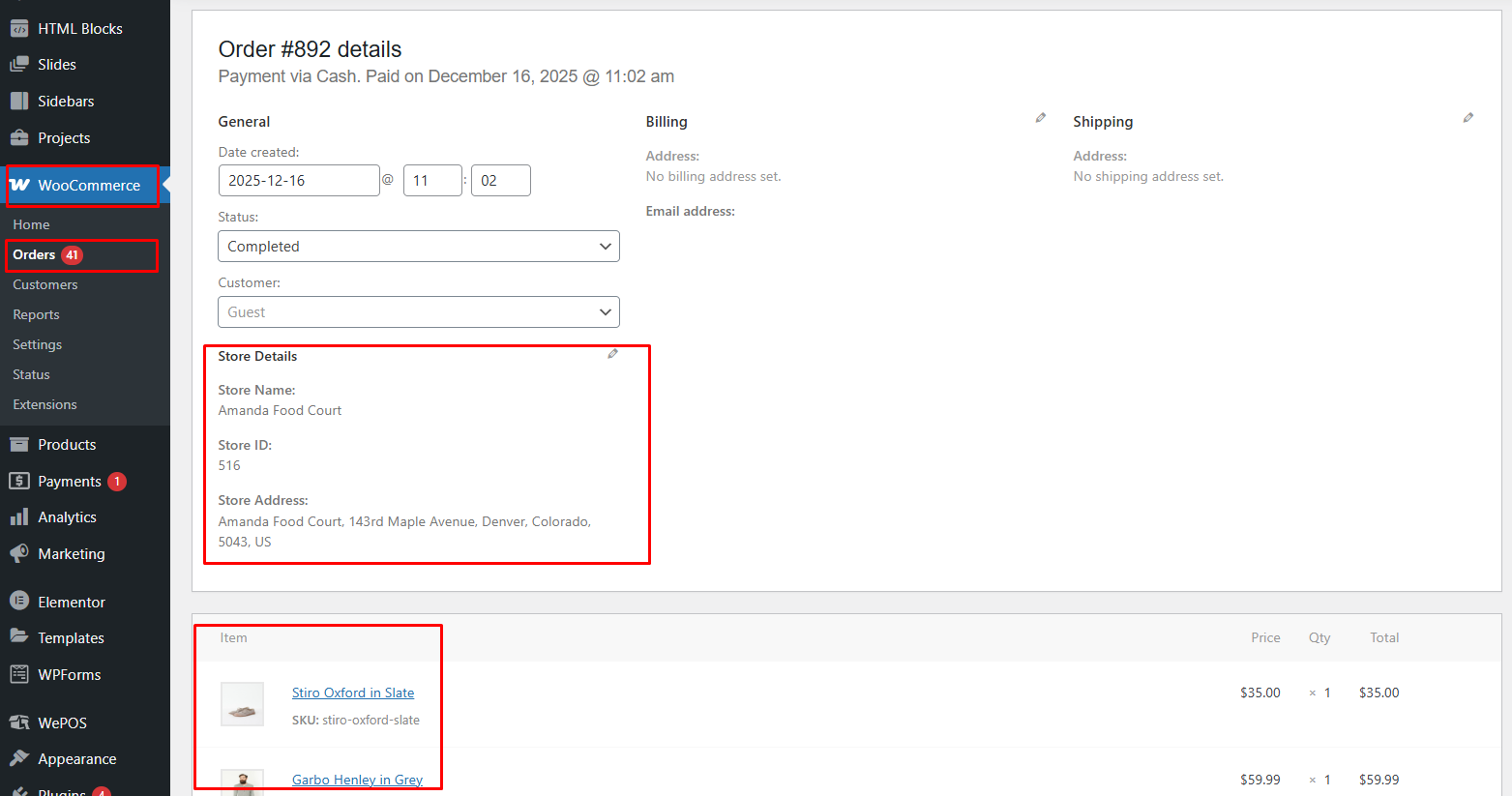Click the Marketing megaphone icon

coord(19,553)
